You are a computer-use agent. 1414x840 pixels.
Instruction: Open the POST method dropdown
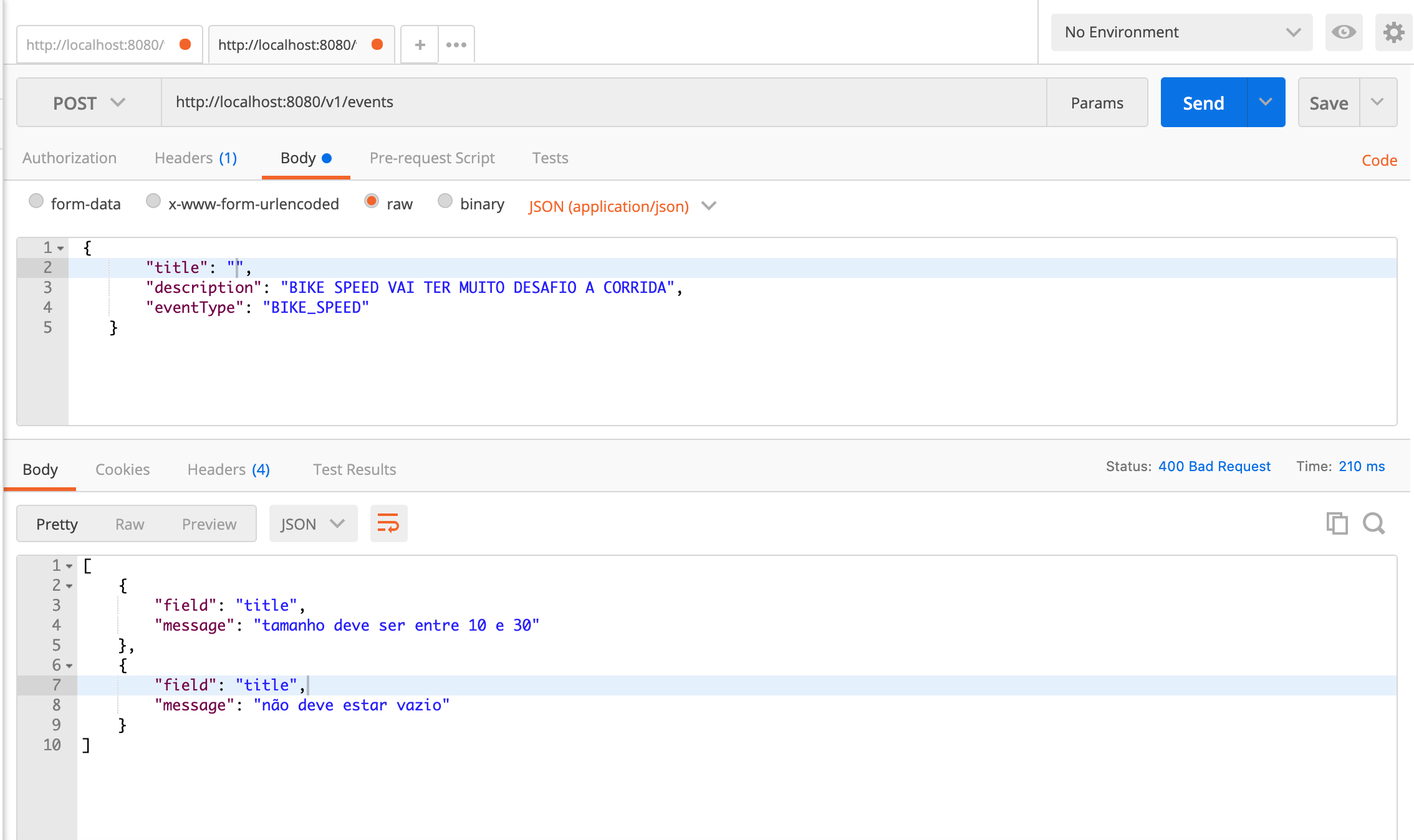coord(89,102)
